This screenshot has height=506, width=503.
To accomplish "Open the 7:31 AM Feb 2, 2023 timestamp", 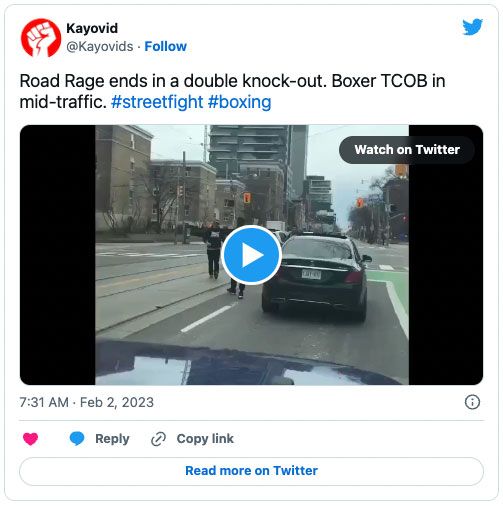I will 87,402.
